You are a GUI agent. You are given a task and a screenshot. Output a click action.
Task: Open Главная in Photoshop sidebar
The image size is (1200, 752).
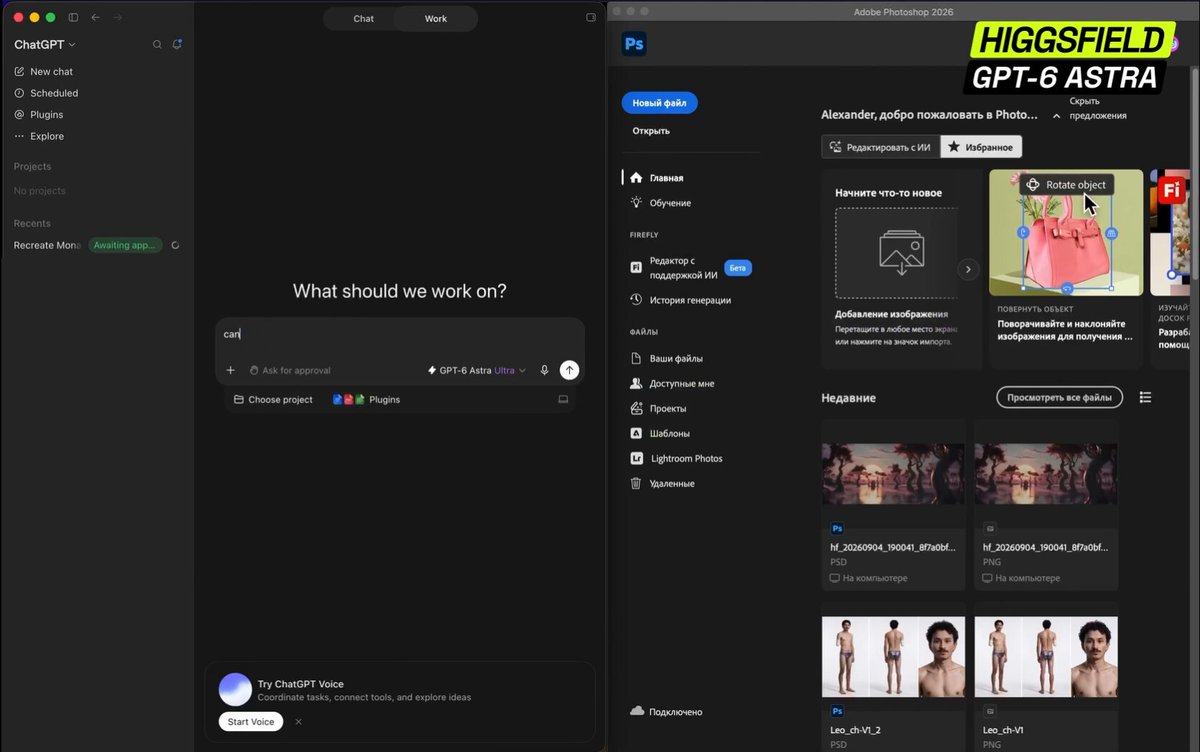[x=656, y=178]
